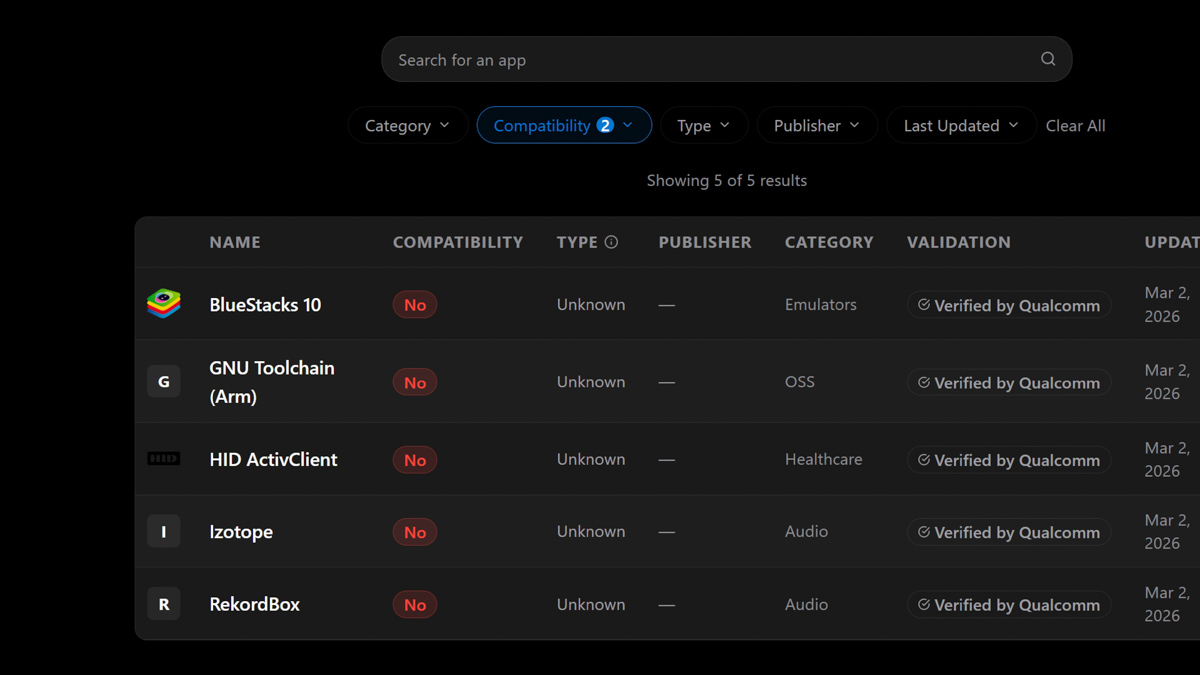This screenshot has width=1200, height=675.
Task: Click the HID ActivClient logo icon
Action: tap(164, 459)
